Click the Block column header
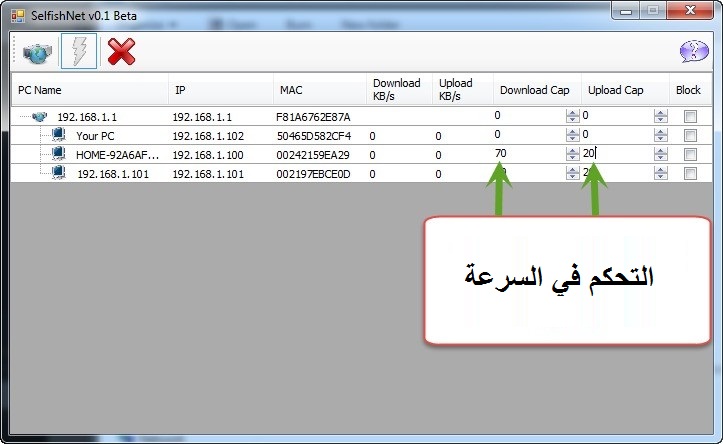Viewport: 723px width, 444px height. (x=688, y=90)
